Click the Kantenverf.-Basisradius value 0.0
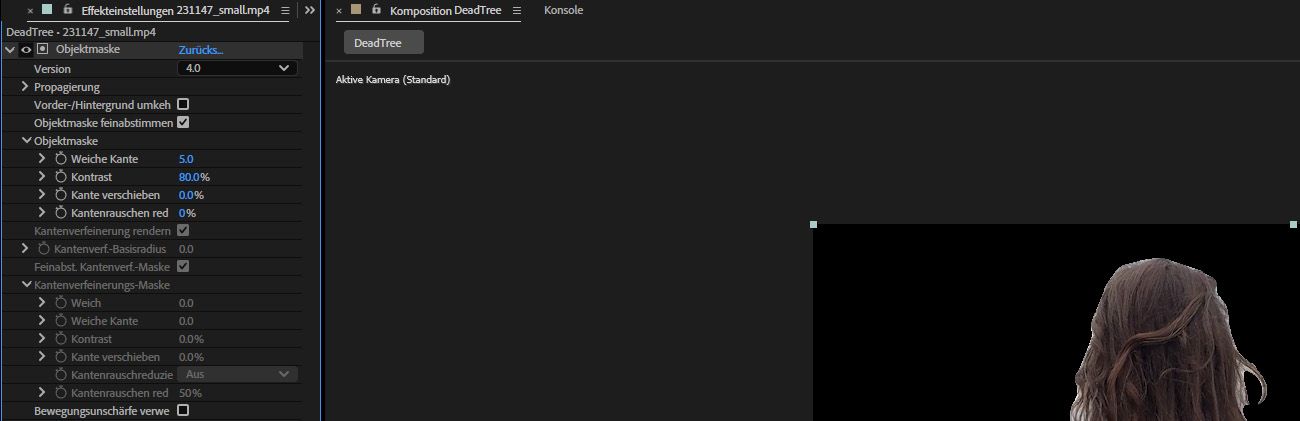The image size is (1300, 421). pos(186,248)
